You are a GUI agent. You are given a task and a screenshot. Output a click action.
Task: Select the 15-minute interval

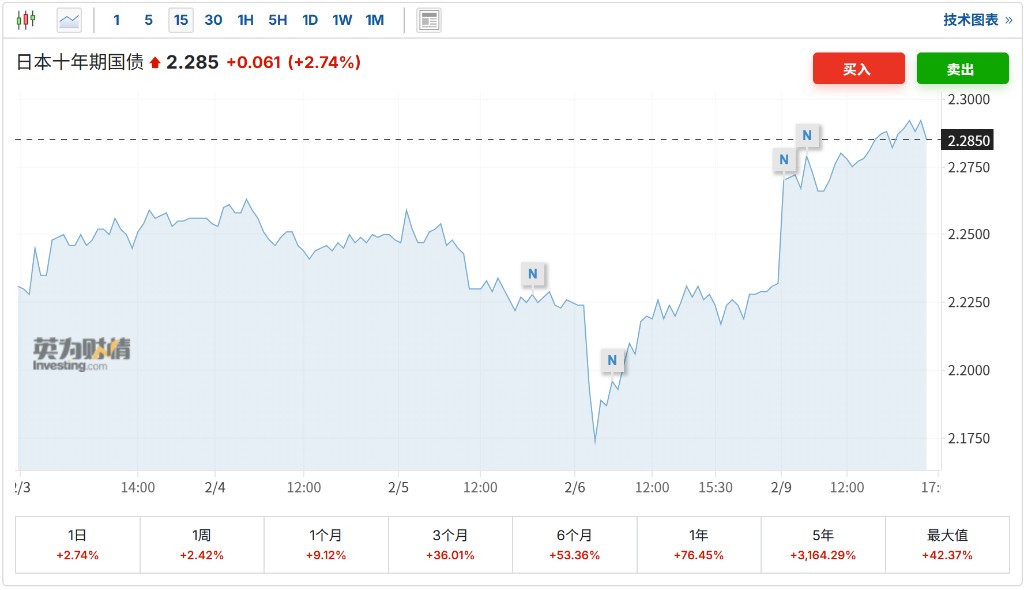(x=180, y=20)
